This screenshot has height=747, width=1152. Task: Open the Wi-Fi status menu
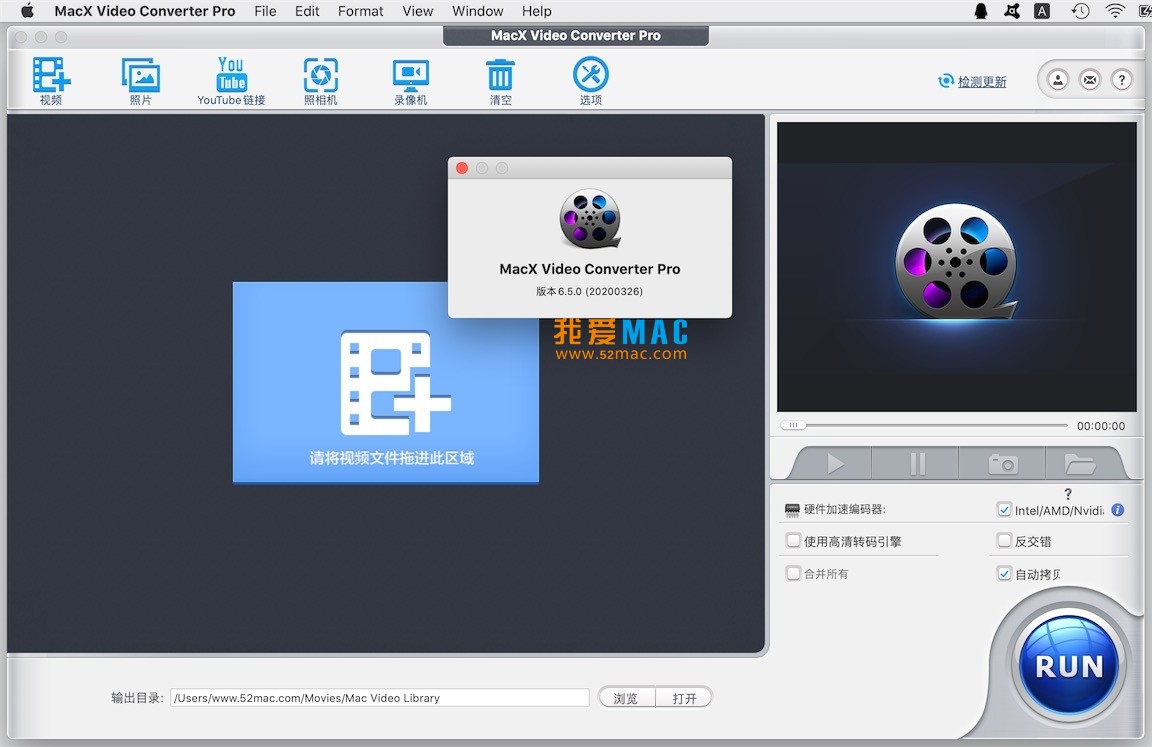(x=1115, y=11)
